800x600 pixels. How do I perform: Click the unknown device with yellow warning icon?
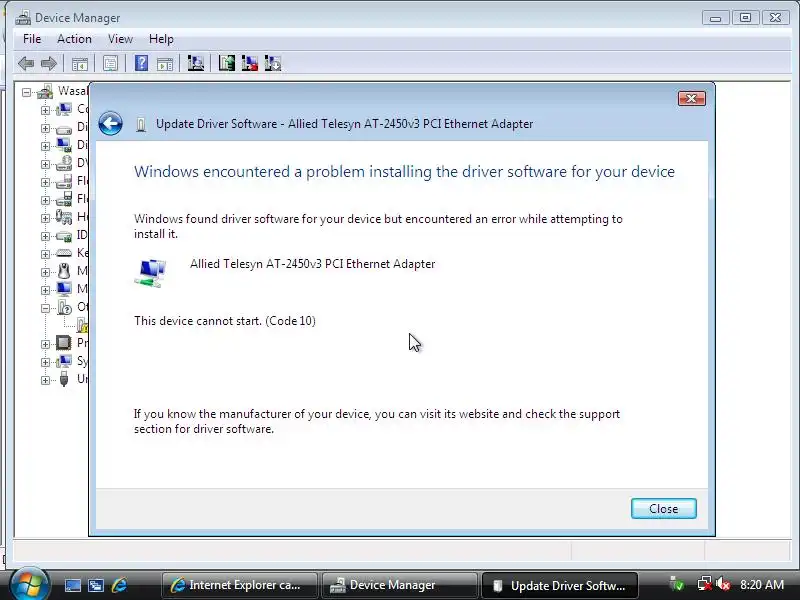pos(82,325)
